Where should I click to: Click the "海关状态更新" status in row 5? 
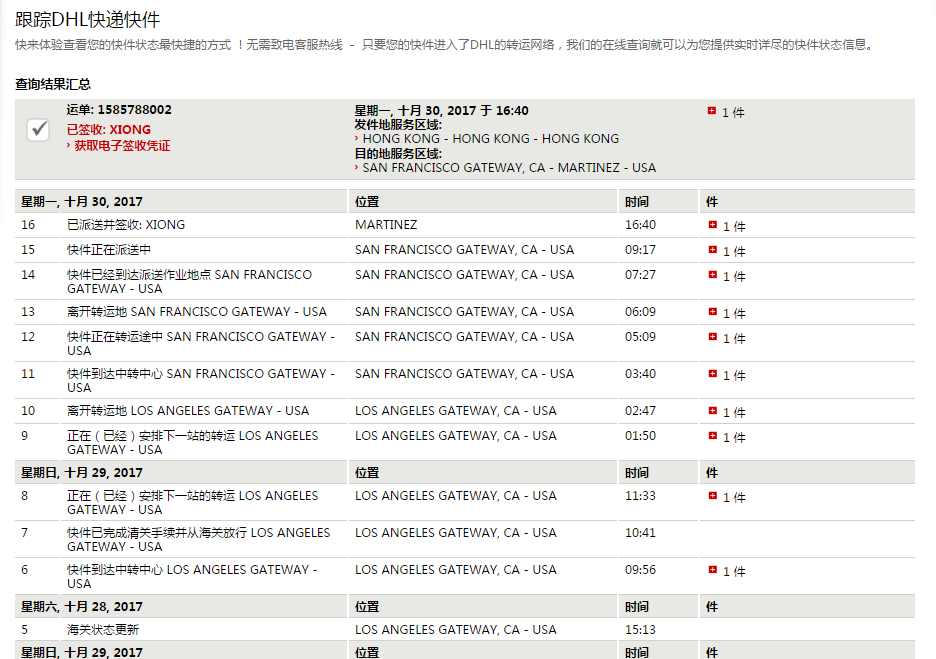[103, 629]
